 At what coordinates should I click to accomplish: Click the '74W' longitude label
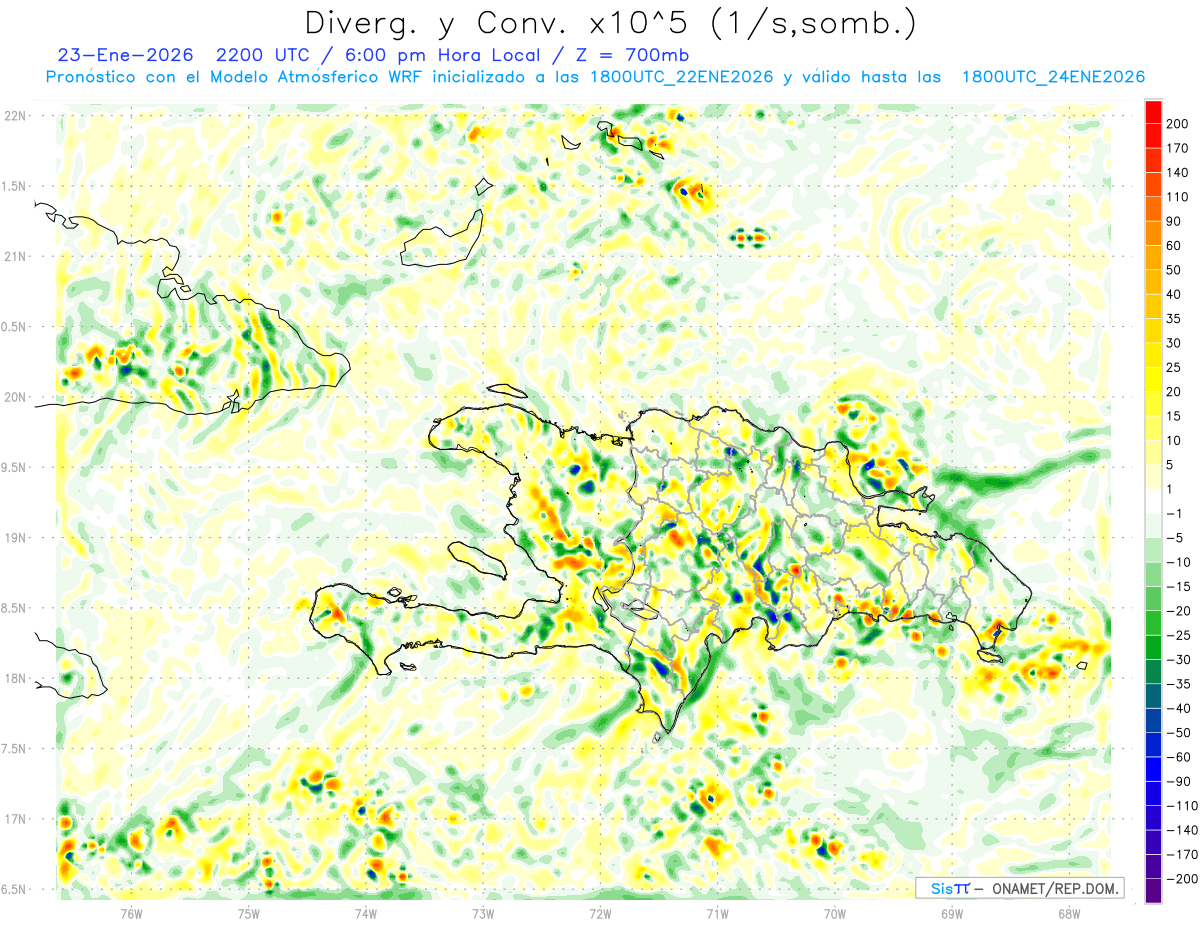click(366, 912)
